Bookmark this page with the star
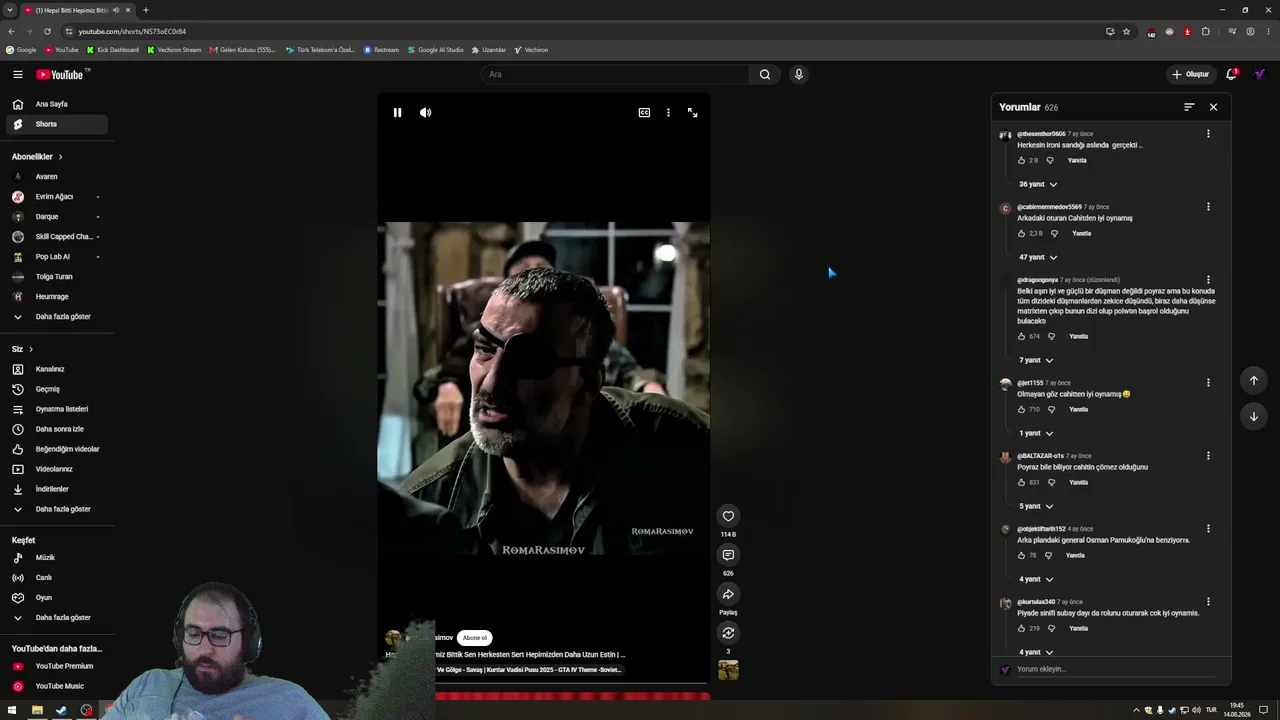Viewport: 1280px width, 720px height. [1126, 31]
